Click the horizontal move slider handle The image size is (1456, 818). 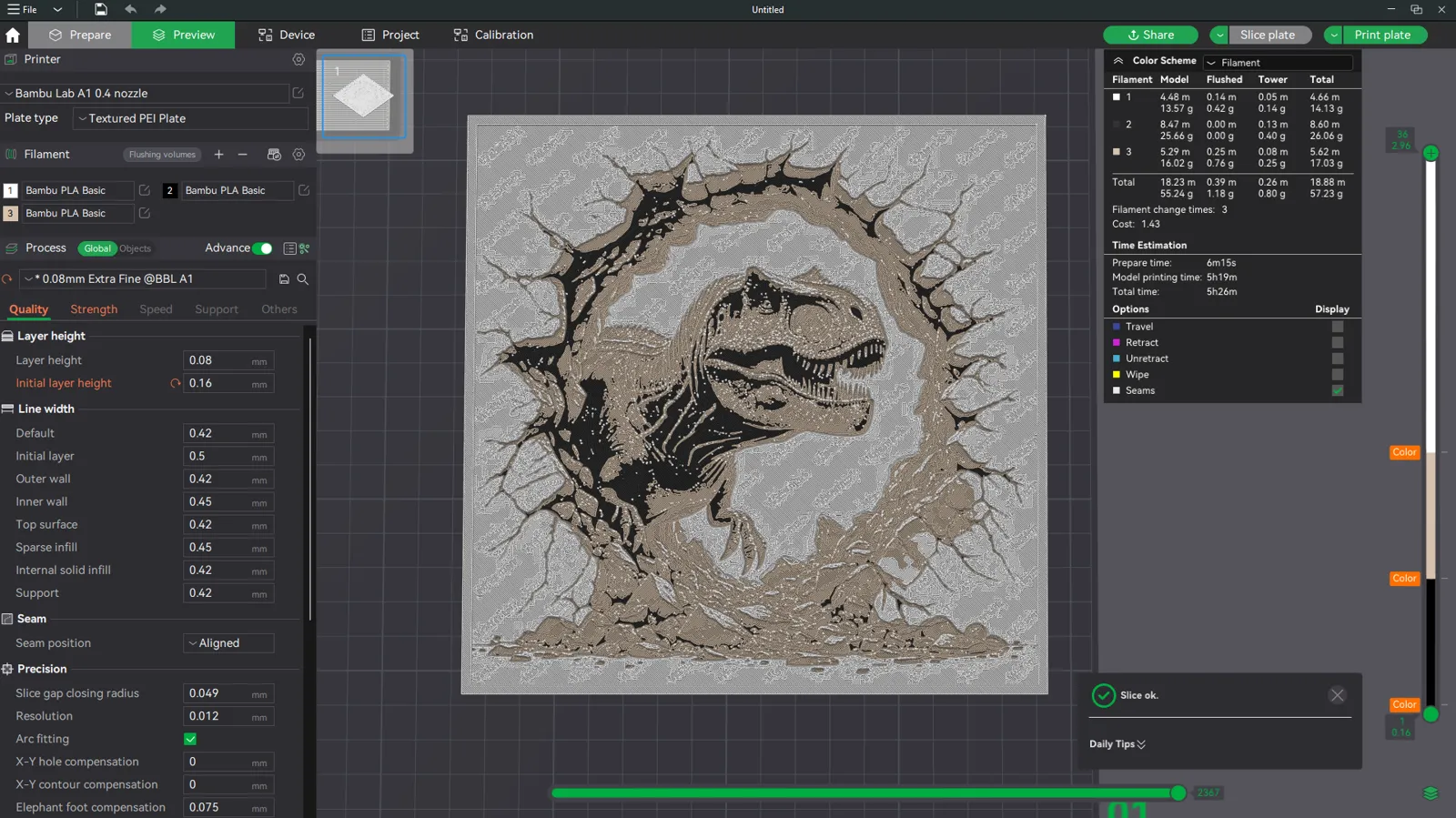(1178, 793)
